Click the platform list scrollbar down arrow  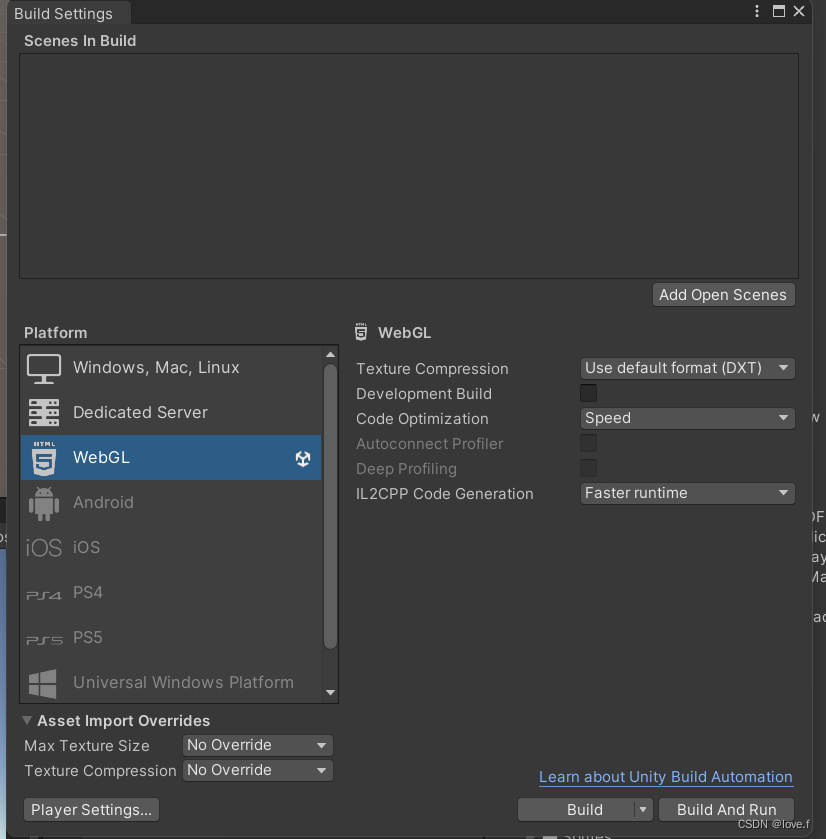click(331, 693)
